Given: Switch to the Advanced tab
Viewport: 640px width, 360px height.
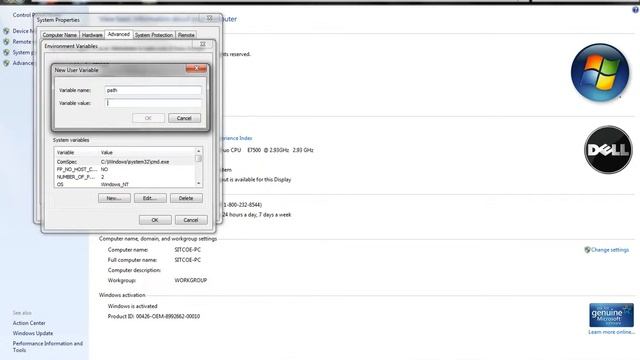Looking at the screenshot, I should pyautogui.click(x=119, y=34).
